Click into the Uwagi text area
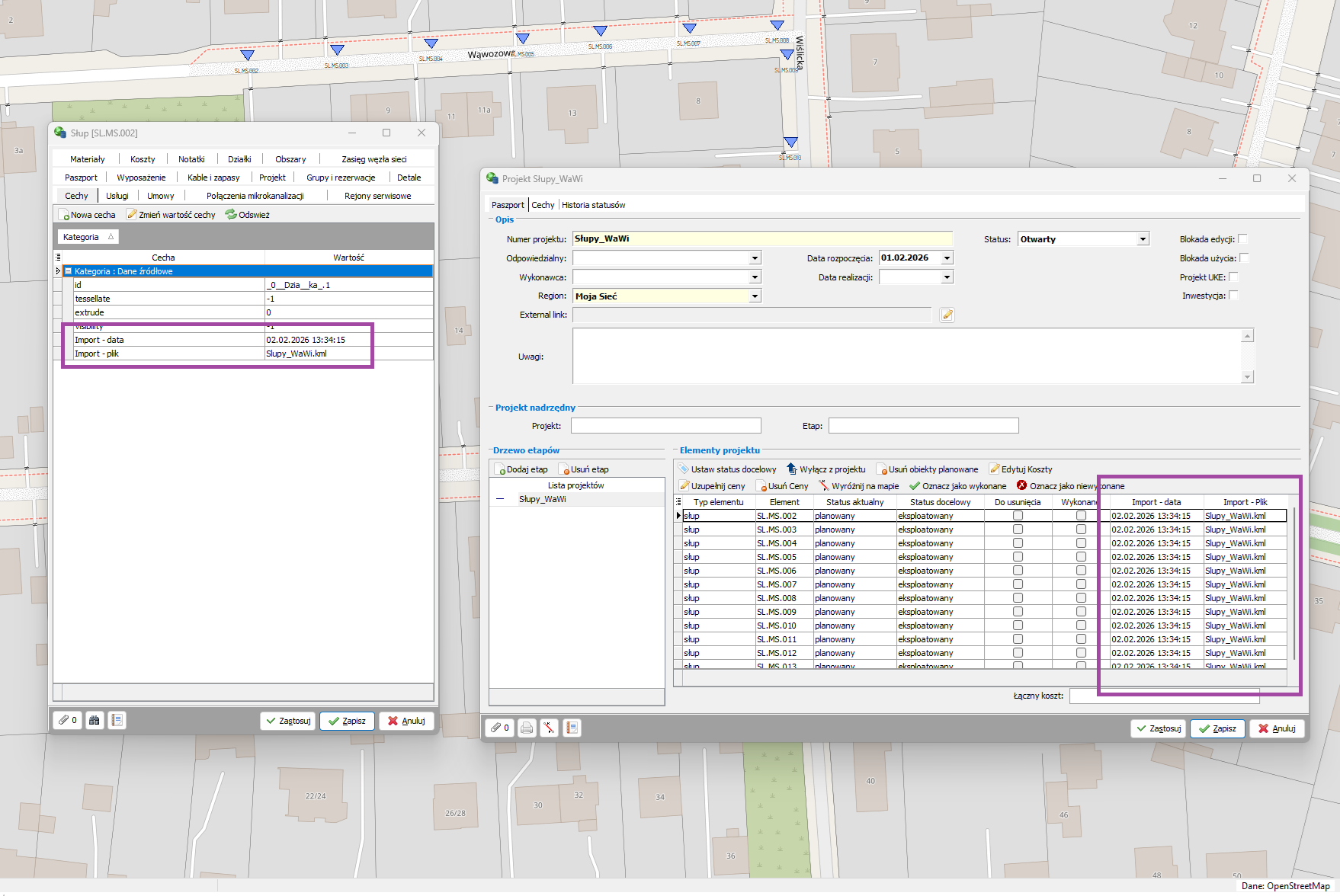This screenshot has width=1340, height=896. 907,356
